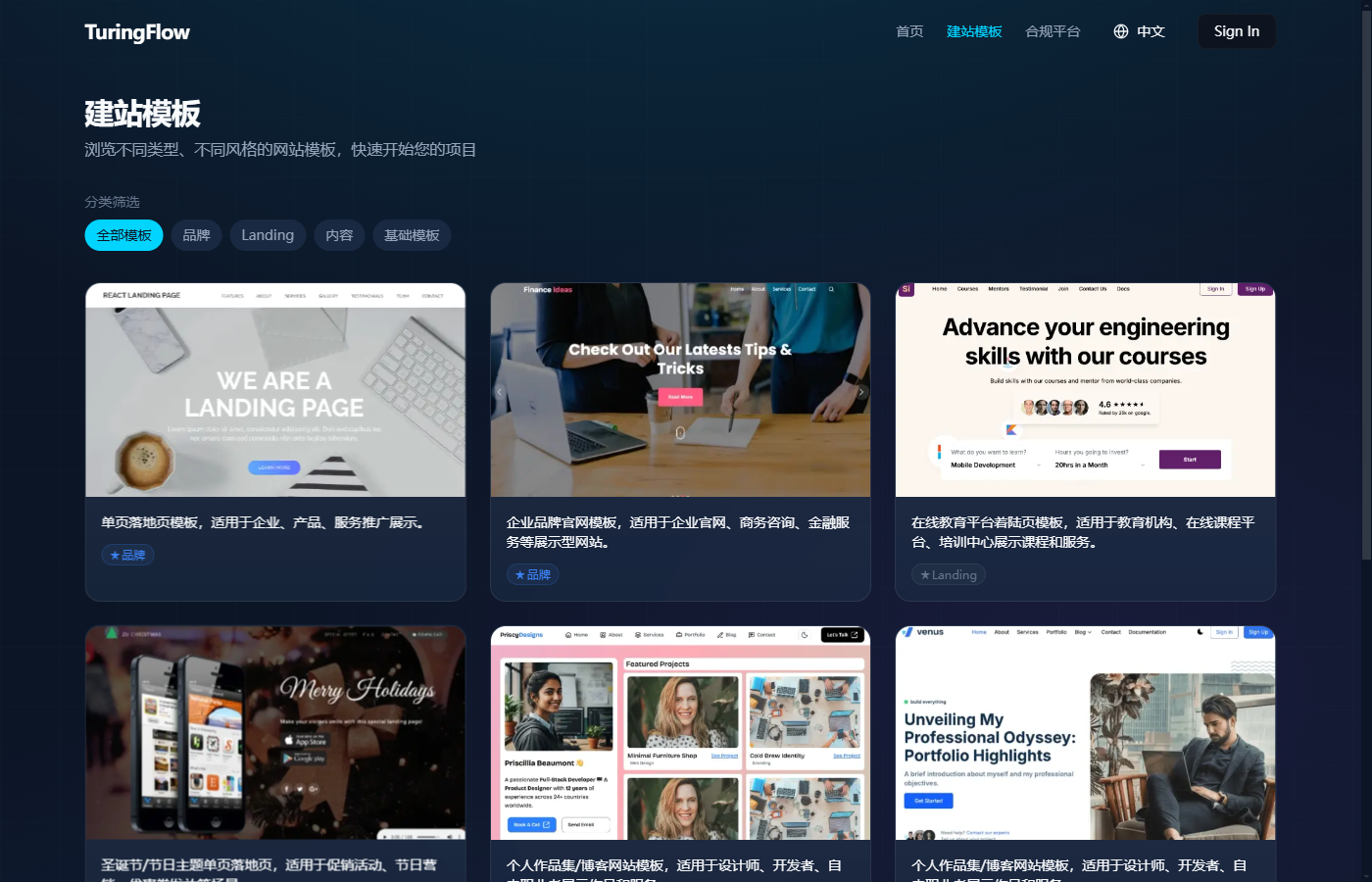Open 建站模板 navigation item
Screen dimensions: 1372x882
coord(973,31)
